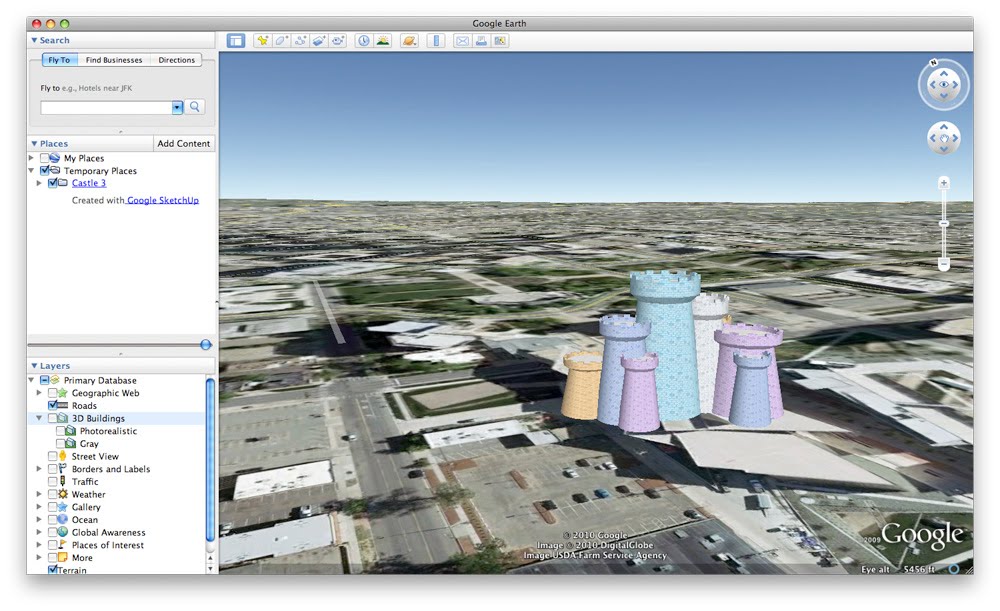Uncheck the Roads layer checkbox
The height and width of the screenshot is (611, 1000).
click(x=53, y=406)
